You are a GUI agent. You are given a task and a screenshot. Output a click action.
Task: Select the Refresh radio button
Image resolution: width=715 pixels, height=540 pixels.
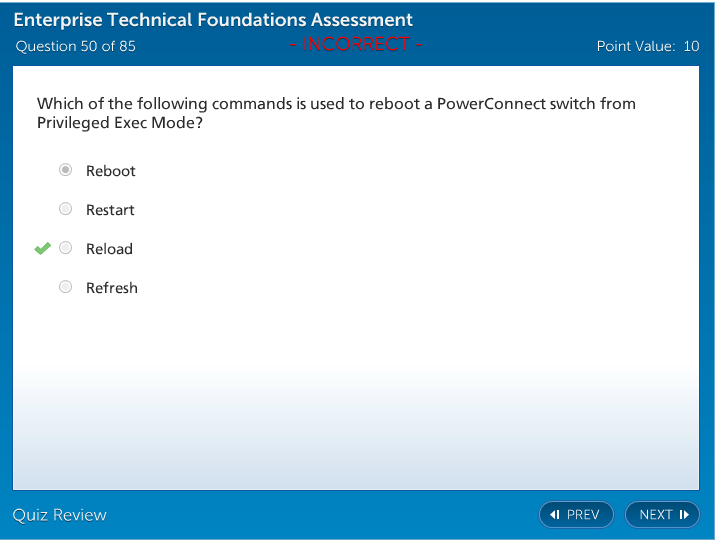tap(66, 287)
